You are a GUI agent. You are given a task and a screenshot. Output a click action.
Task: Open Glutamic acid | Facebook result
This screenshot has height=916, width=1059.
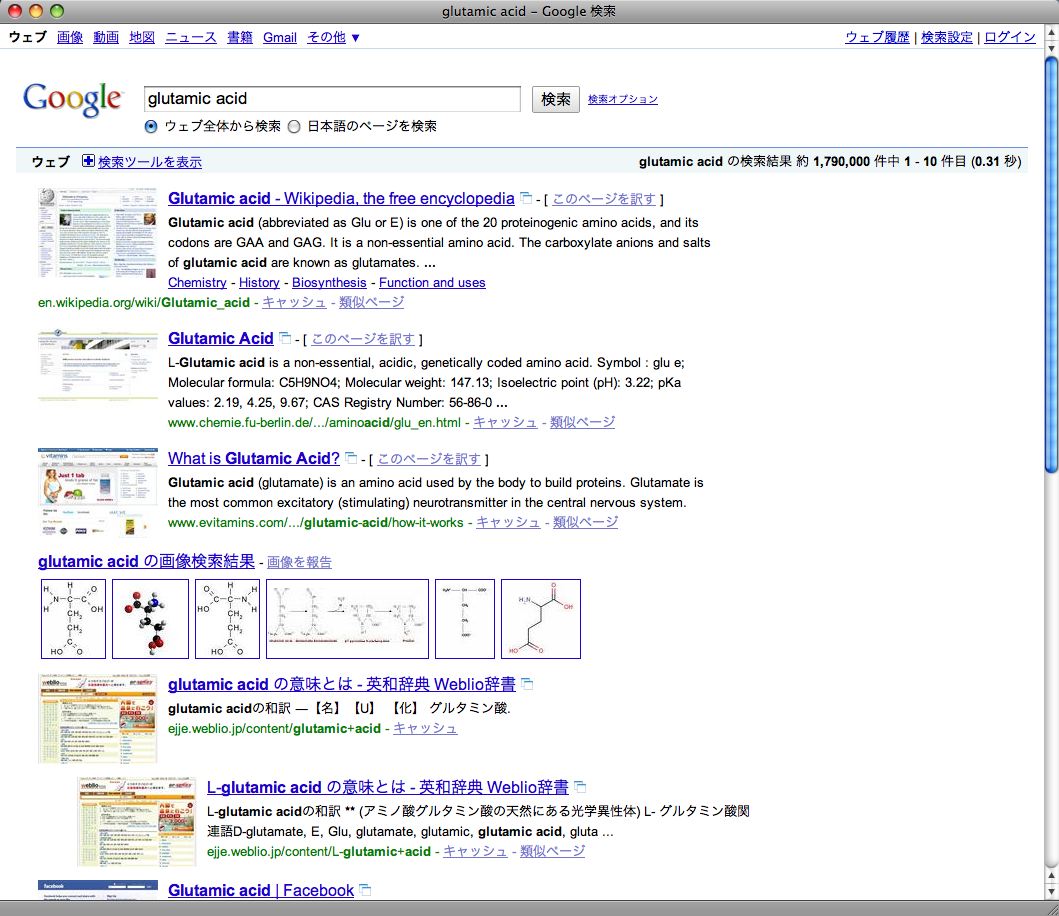click(261, 890)
